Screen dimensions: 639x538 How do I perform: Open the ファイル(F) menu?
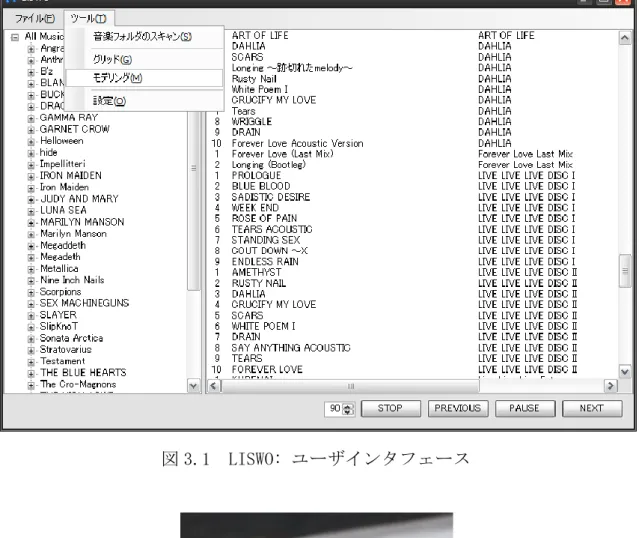click(34, 18)
